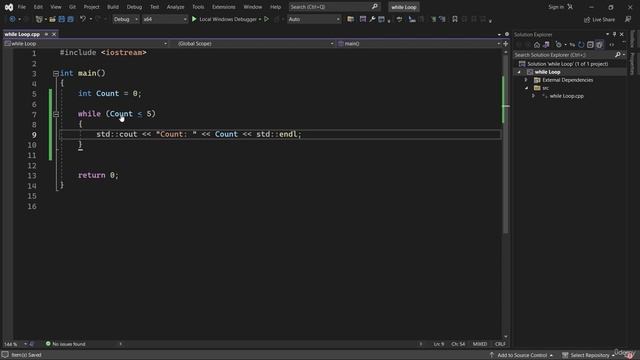
Task: Click the feedback icon beside Live Share
Action: [628, 19]
